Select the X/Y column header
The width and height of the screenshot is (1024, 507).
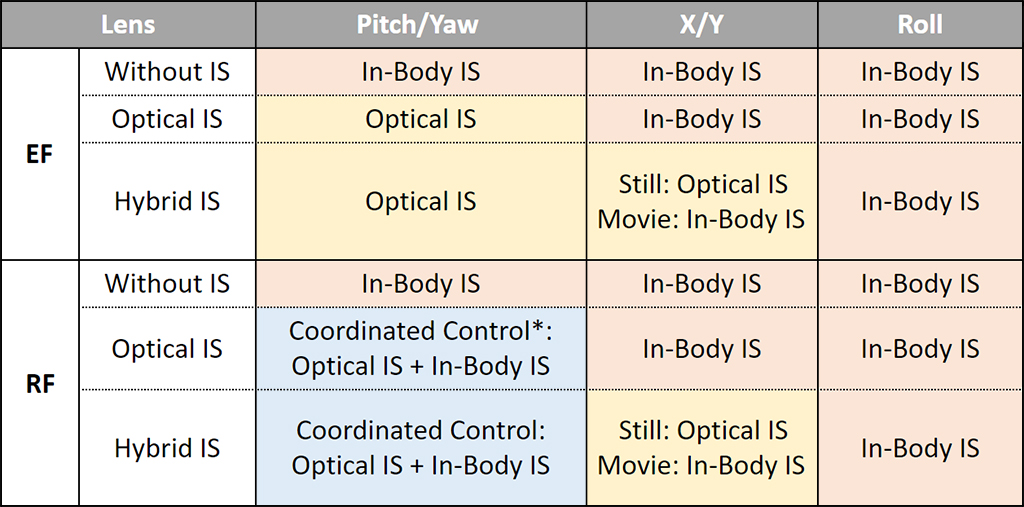tap(701, 24)
